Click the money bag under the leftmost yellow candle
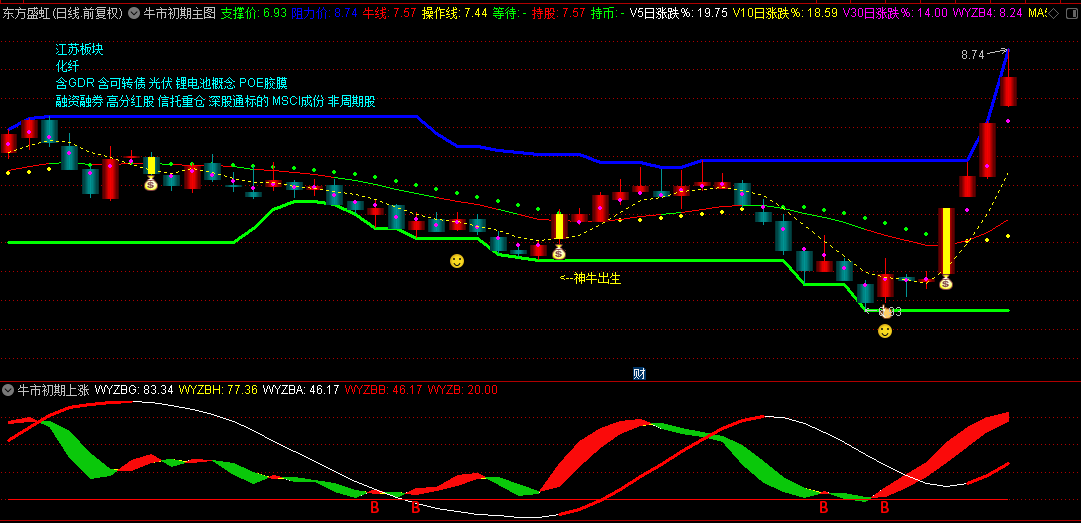The width and height of the screenshot is (1081, 523). pyautogui.click(x=151, y=183)
